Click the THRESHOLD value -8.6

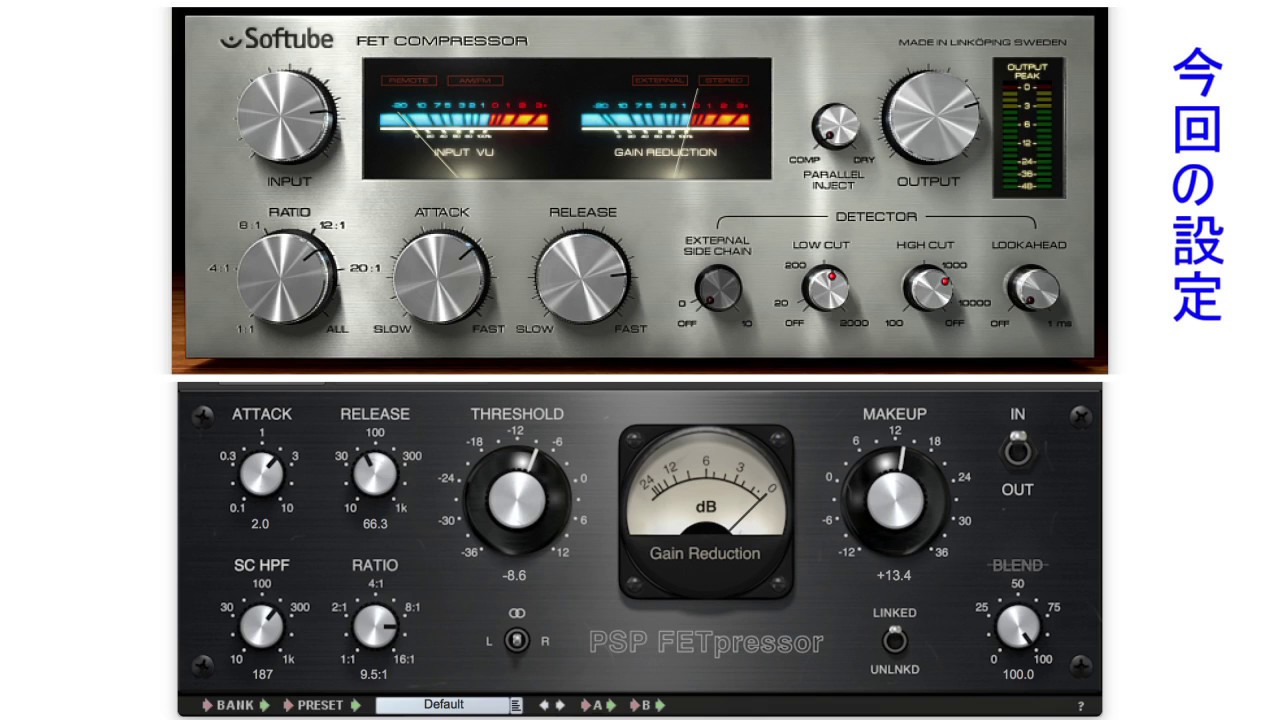tap(515, 576)
